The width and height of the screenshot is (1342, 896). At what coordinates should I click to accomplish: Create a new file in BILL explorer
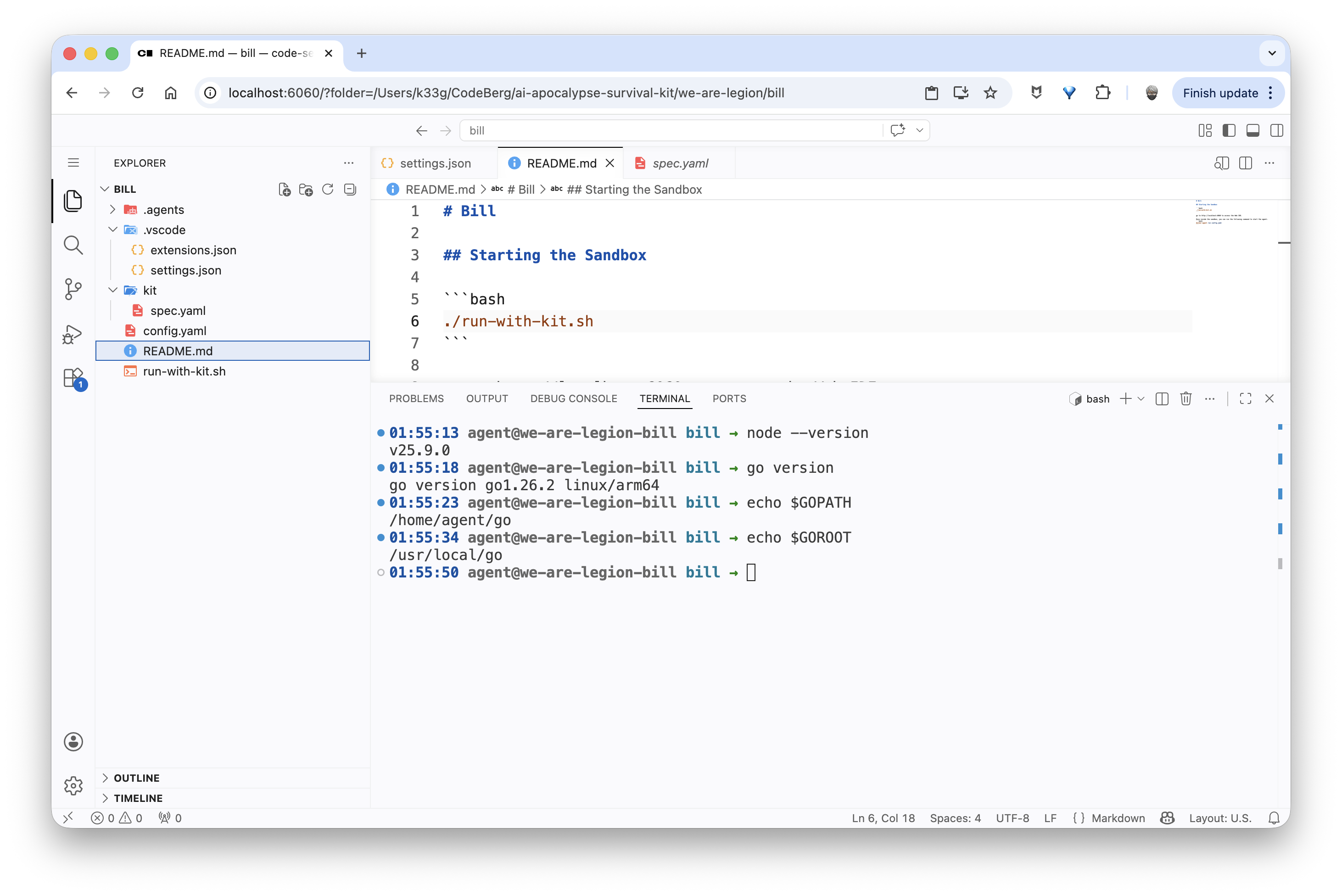284,189
